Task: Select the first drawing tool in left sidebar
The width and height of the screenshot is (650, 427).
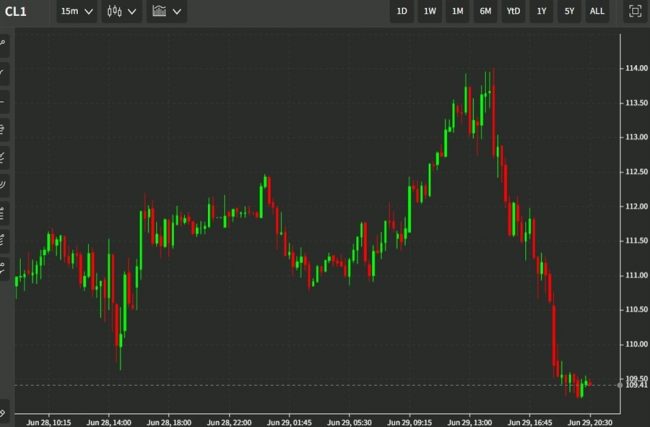Action: point(4,44)
